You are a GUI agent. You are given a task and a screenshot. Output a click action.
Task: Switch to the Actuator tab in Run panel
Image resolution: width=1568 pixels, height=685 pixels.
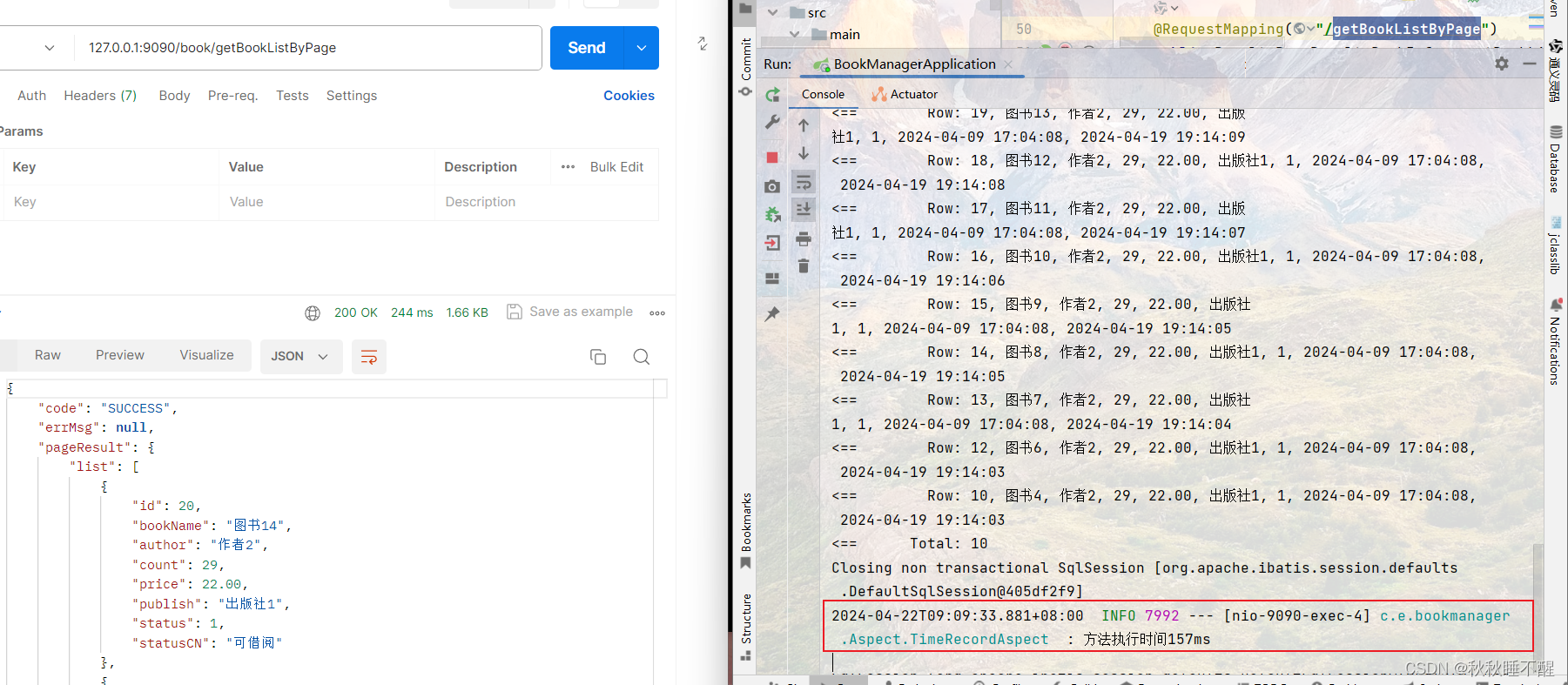click(905, 94)
